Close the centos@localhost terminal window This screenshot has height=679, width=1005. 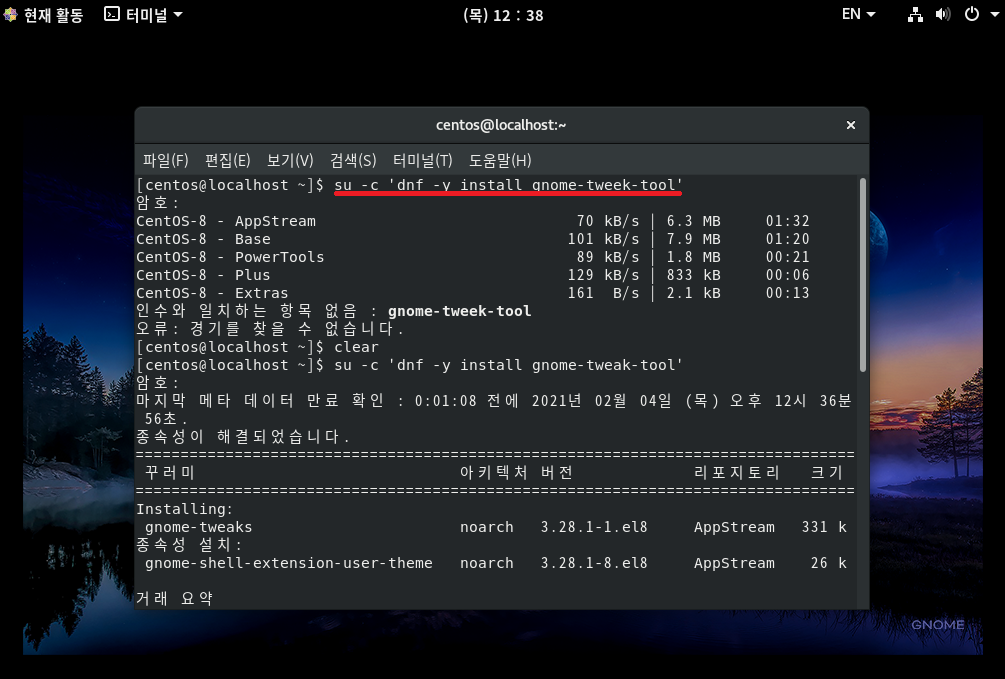pos(851,125)
